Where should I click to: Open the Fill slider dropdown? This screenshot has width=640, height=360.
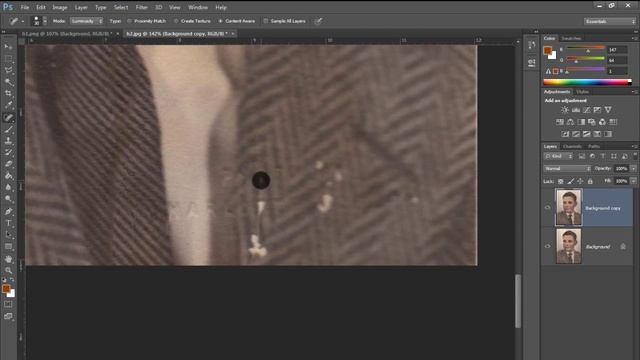coord(633,181)
